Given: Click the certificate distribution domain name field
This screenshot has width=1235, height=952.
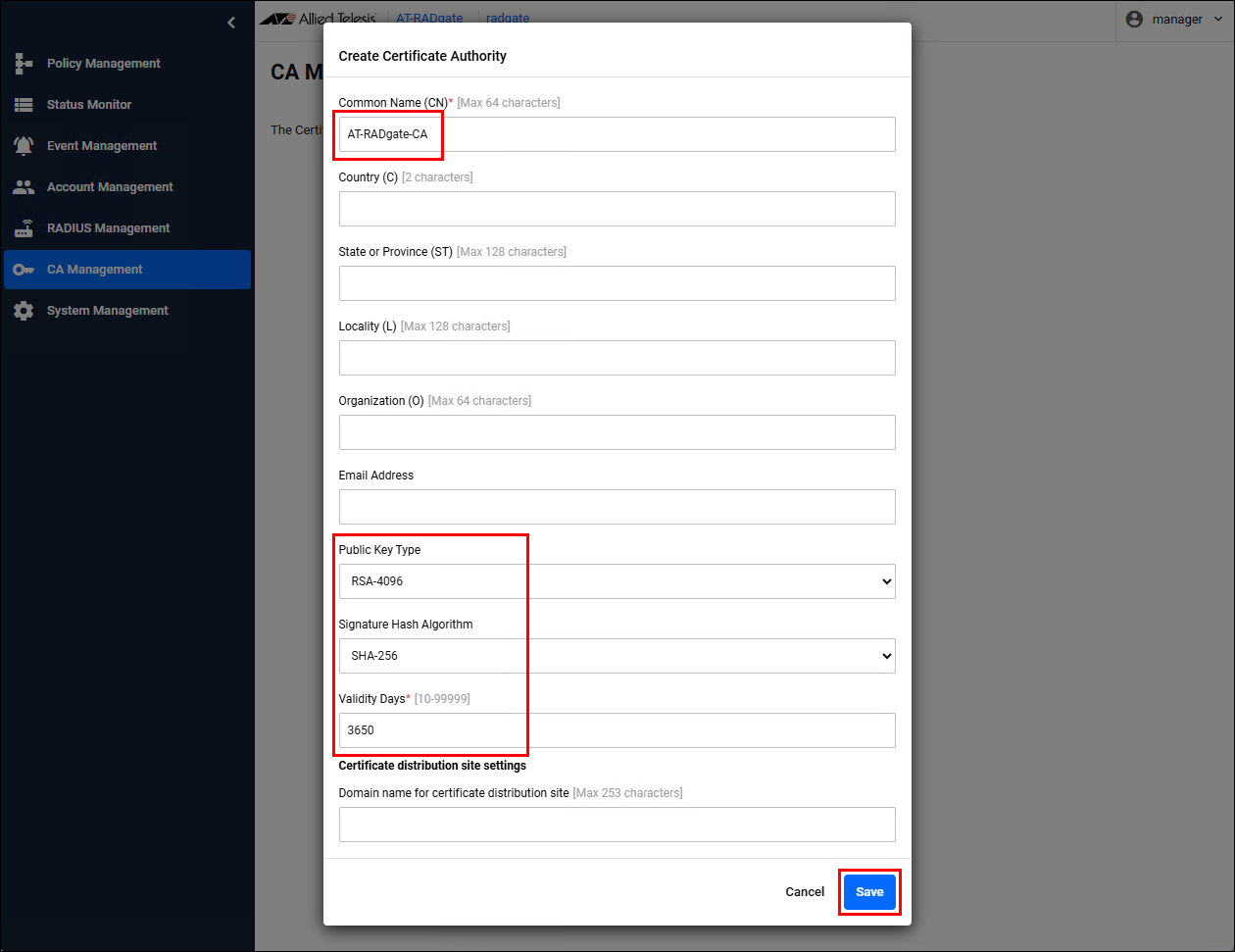Looking at the screenshot, I should [617, 825].
